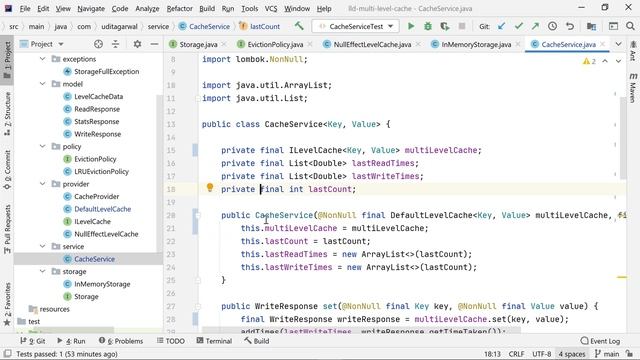Show hidden editor tabs dropdown

pos(618,44)
